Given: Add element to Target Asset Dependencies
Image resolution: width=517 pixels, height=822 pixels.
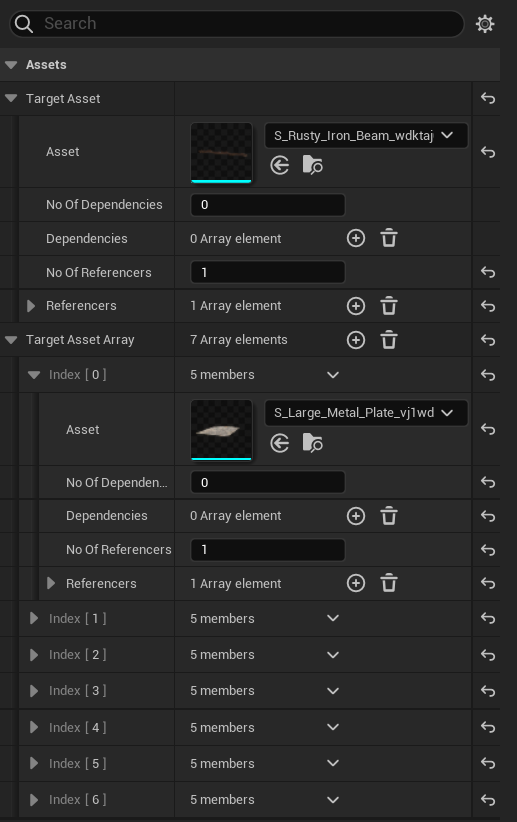Looking at the screenshot, I should click(356, 238).
